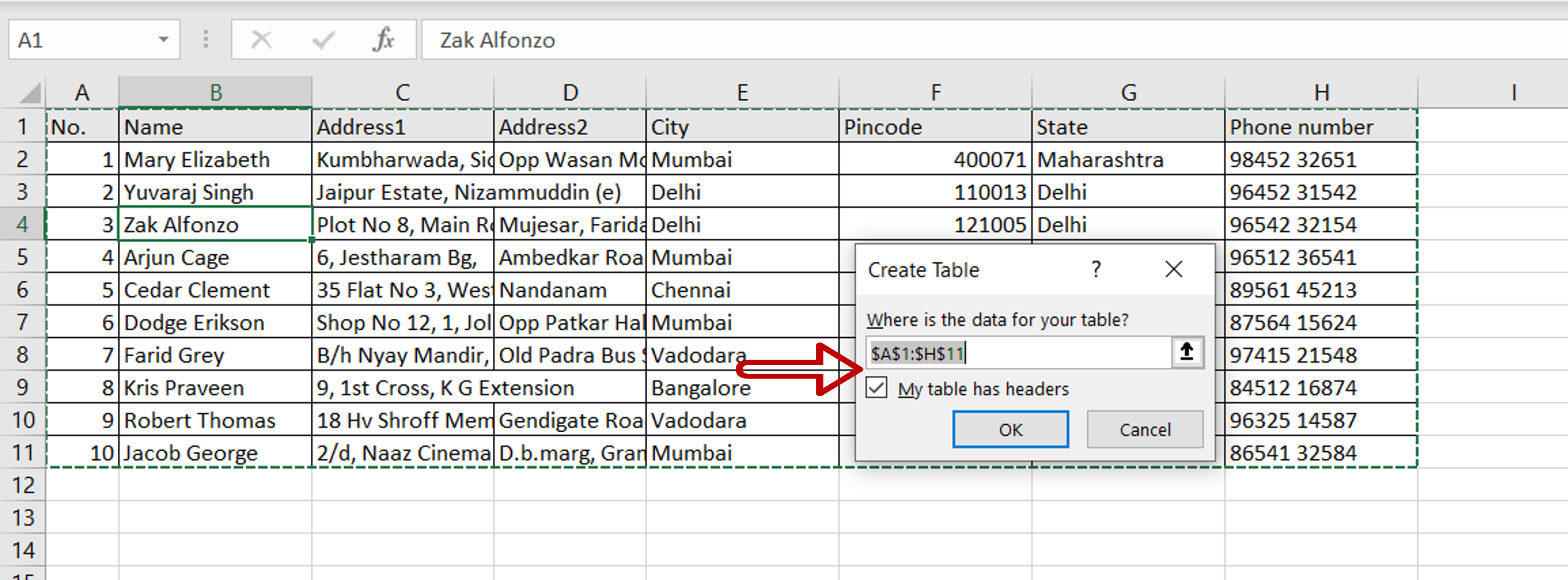Screen dimensions: 1568x580
Task: Click the table range field showing $A$1:$H$11
Action: (1004, 353)
